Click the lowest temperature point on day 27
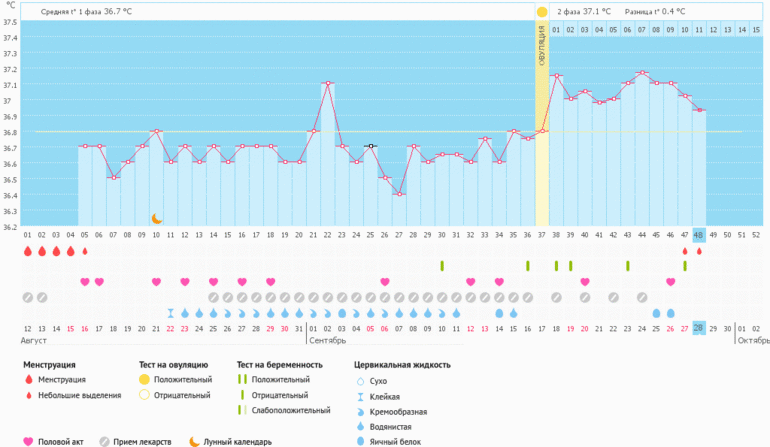Viewport: 770px width, 447px height. click(399, 194)
